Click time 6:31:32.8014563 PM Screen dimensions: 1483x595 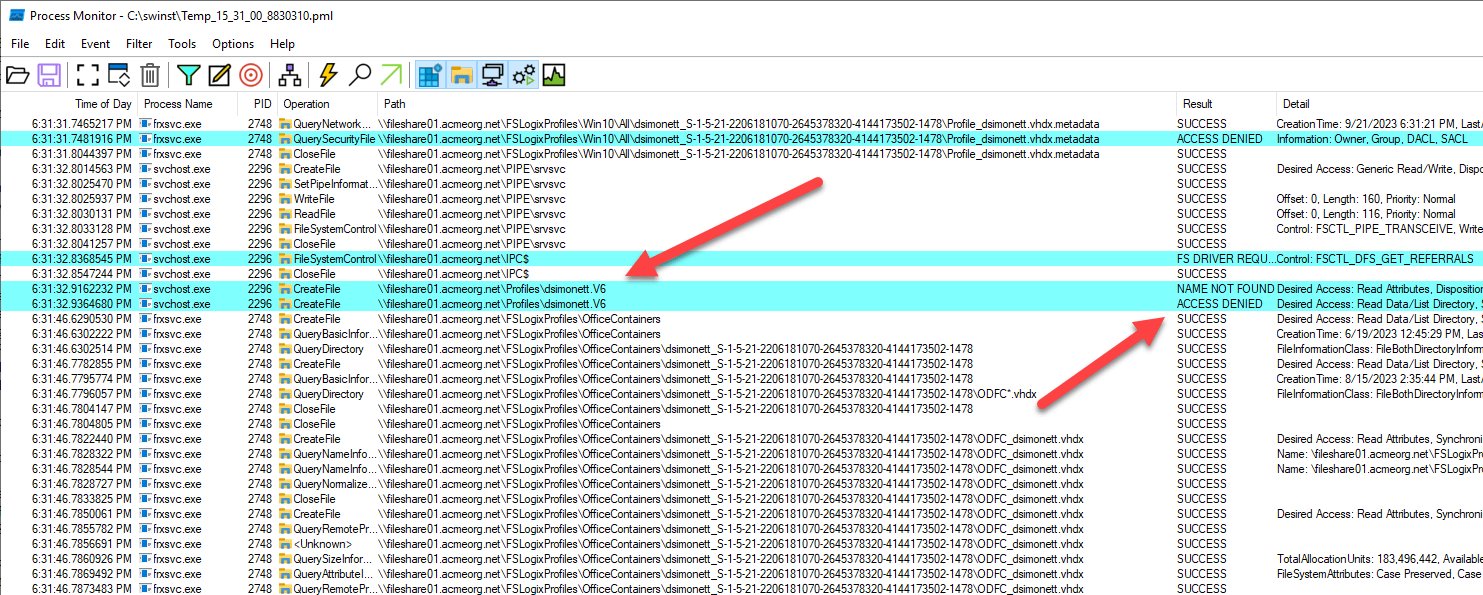[81, 169]
